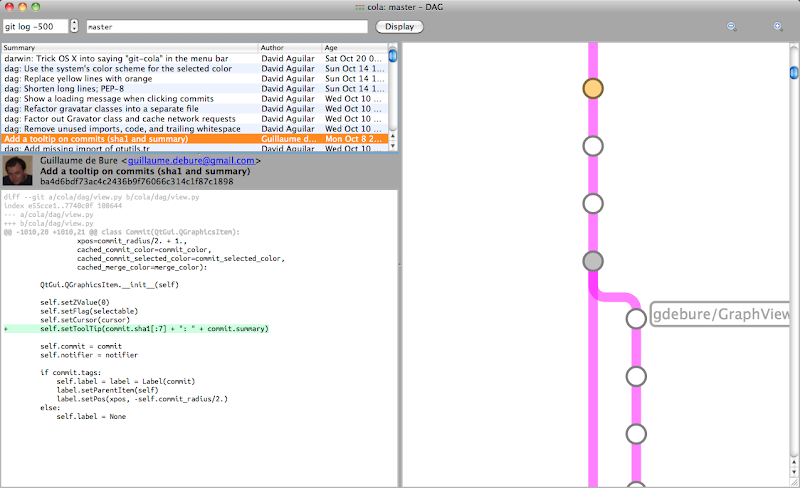800x488 pixels.
Task: Click the gdebure/GraphView branch label
Action: 720,316
